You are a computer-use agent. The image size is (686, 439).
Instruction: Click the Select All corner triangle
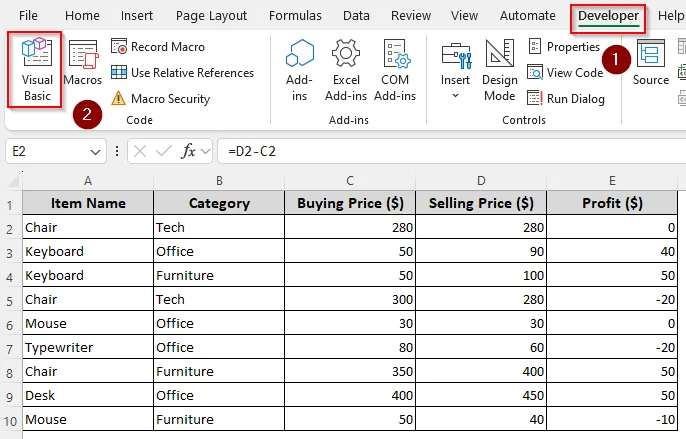click(x=14, y=181)
